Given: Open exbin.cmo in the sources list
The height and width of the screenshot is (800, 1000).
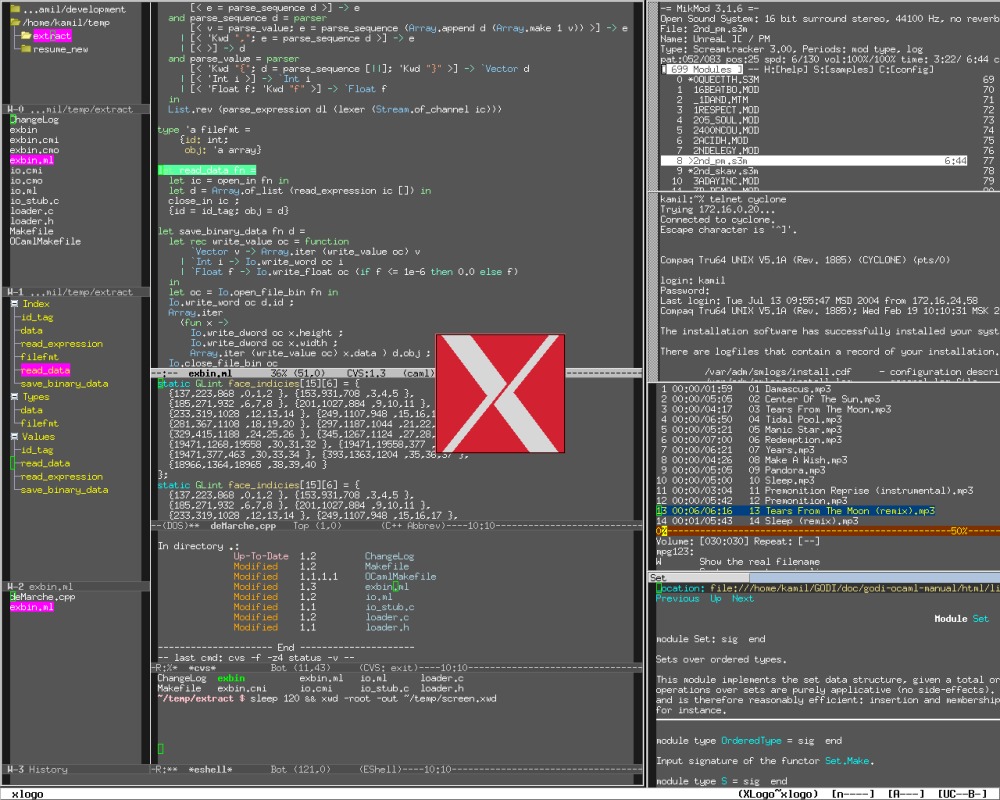Looking at the screenshot, I should [x=34, y=150].
